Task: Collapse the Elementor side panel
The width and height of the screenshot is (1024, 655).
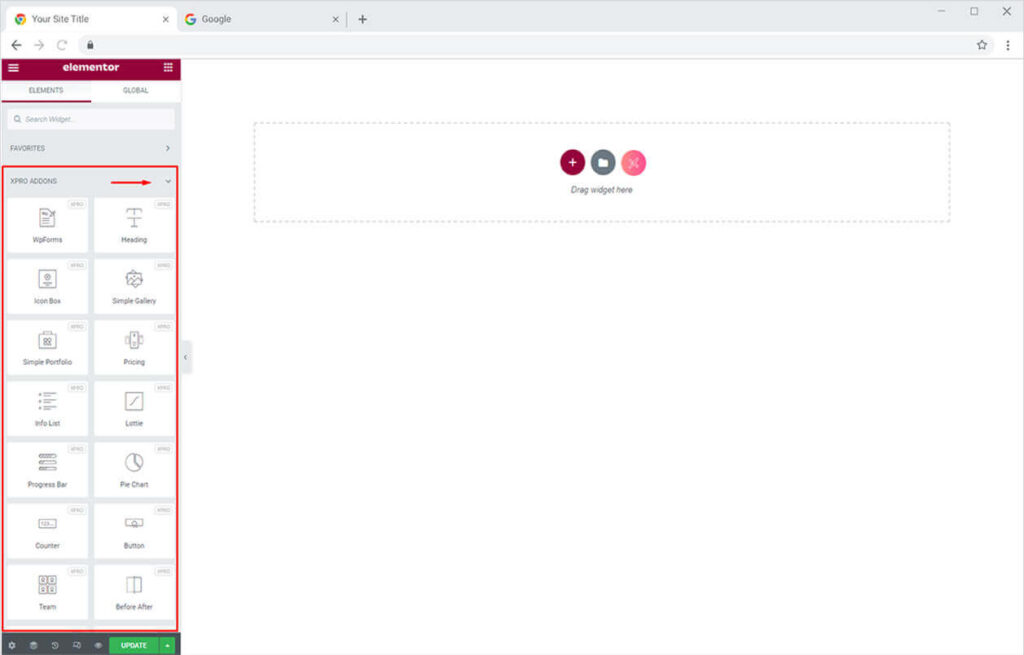Action: pos(186,357)
